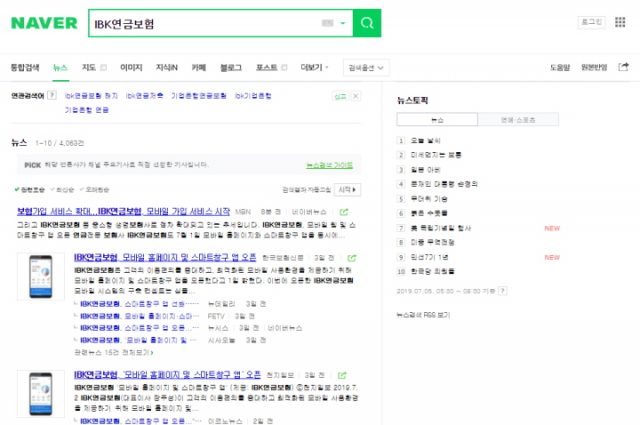The height and width of the screenshot is (425, 640).
Task: Open the on-screen keyboard icon in search box
Action: (327, 23)
